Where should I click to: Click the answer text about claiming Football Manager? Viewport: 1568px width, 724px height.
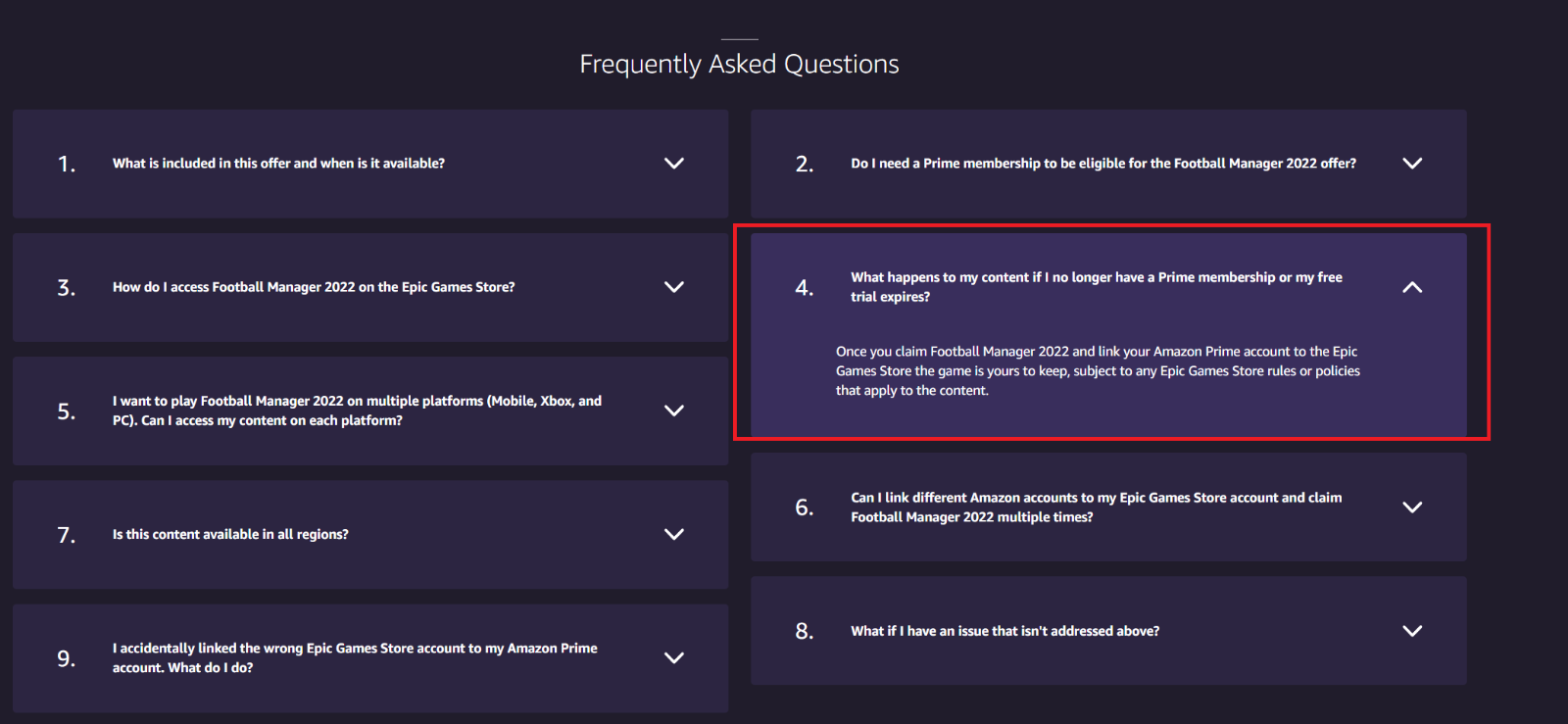[1098, 371]
